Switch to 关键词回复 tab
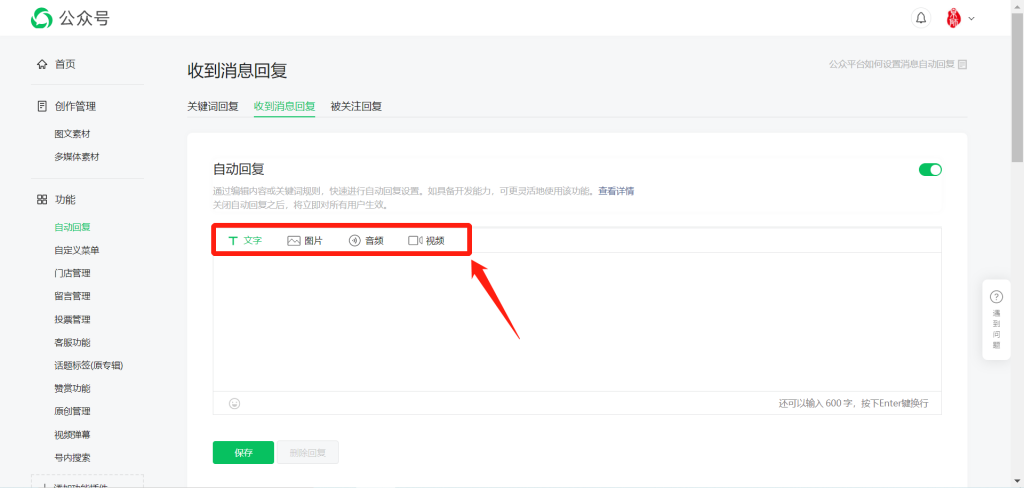The width and height of the screenshot is (1024, 488). 213,106
